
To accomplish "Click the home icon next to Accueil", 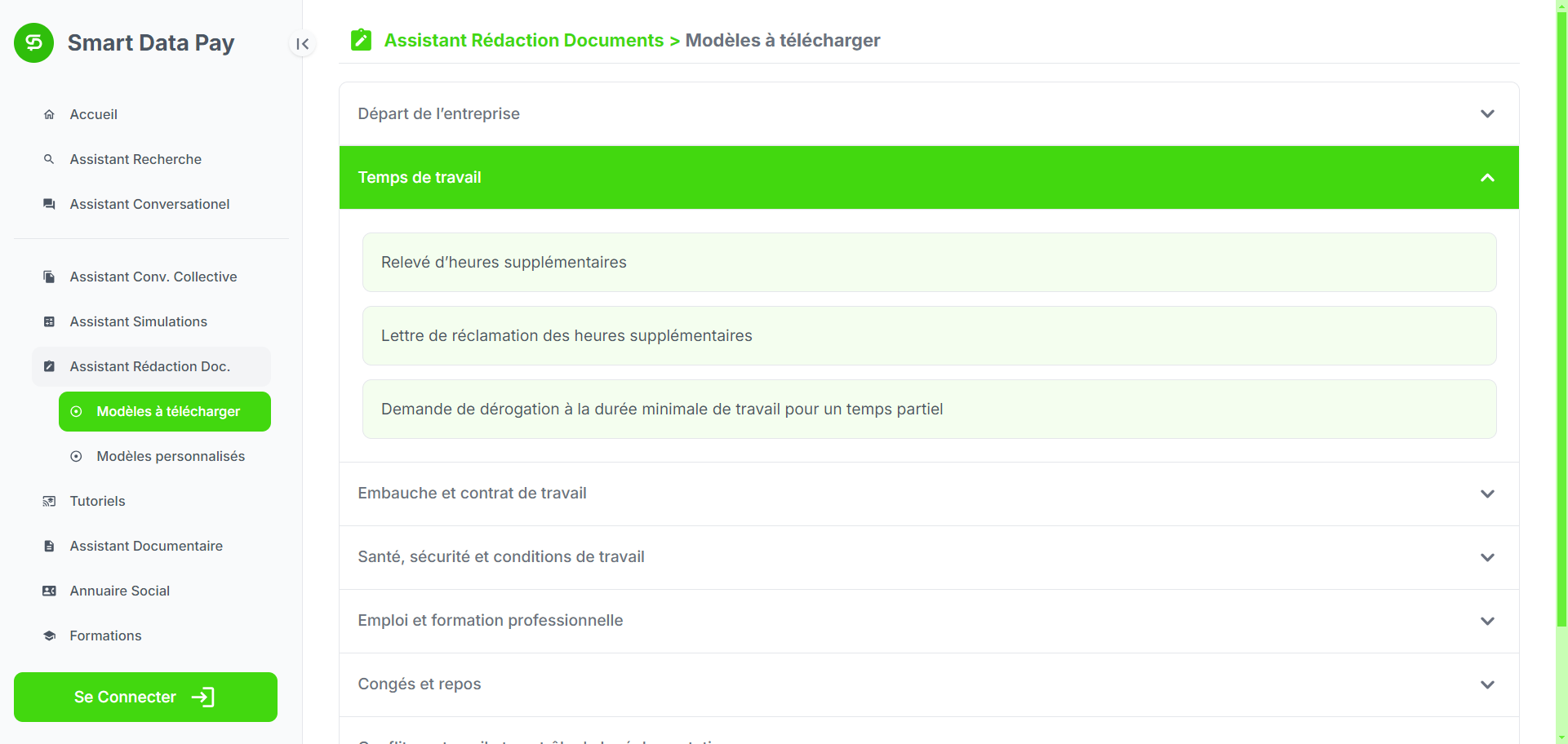I will tap(49, 114).
